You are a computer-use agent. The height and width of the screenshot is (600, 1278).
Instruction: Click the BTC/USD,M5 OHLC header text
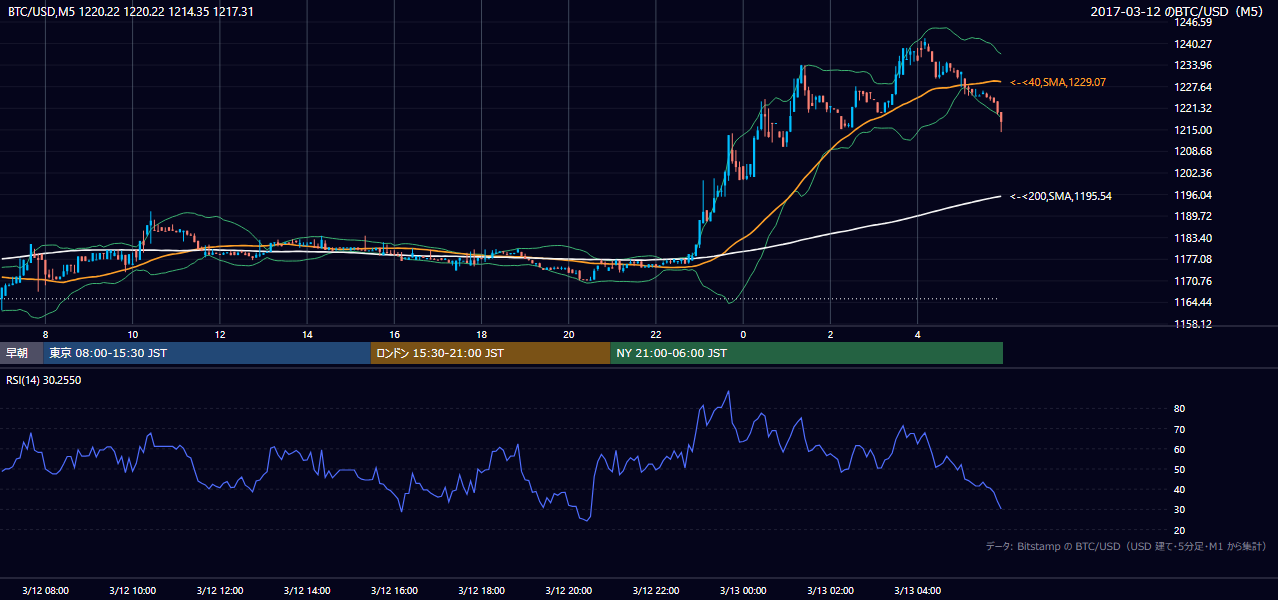click(x=130, y=12)
